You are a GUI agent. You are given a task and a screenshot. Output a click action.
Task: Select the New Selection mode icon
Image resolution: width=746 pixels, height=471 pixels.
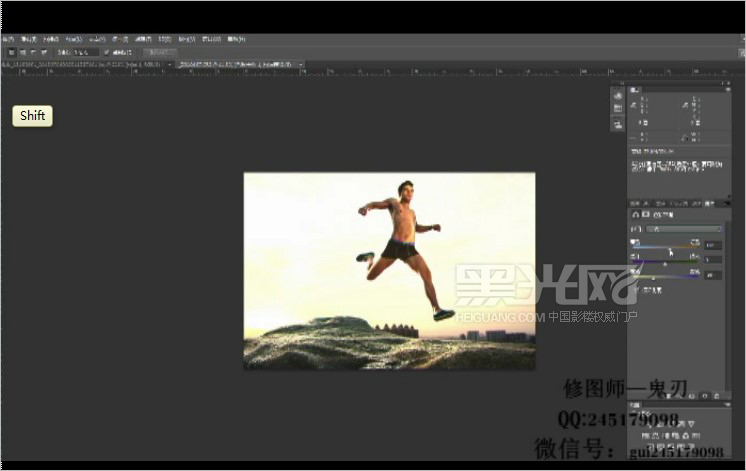tap(11, 52)
